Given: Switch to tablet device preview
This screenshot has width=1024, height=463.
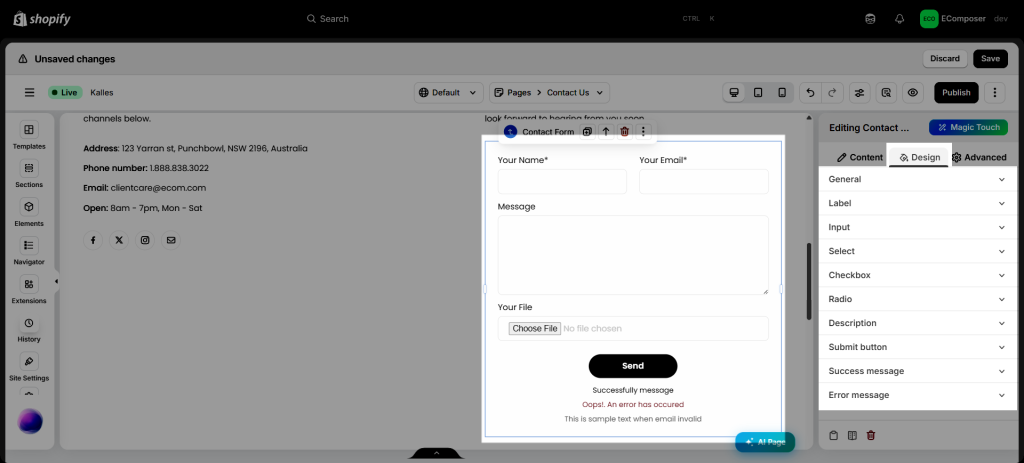Looking at the screenshot, I should pos(758,93).
